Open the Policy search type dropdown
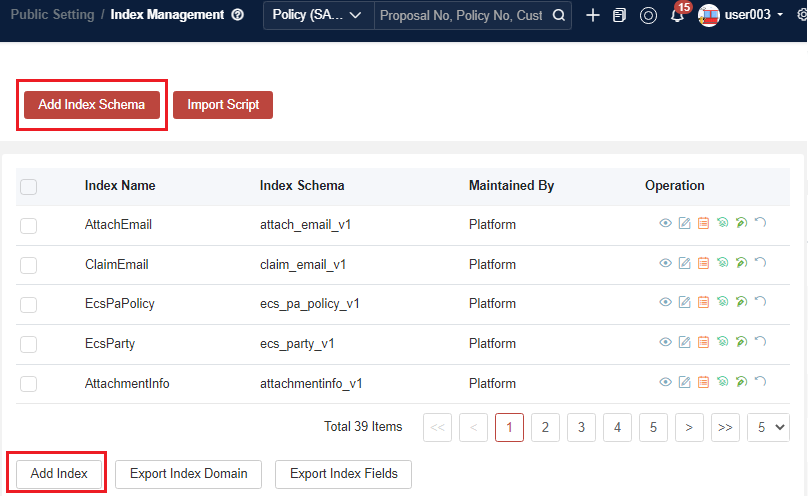Screen dimensions: 808x496 pos(317,16)
